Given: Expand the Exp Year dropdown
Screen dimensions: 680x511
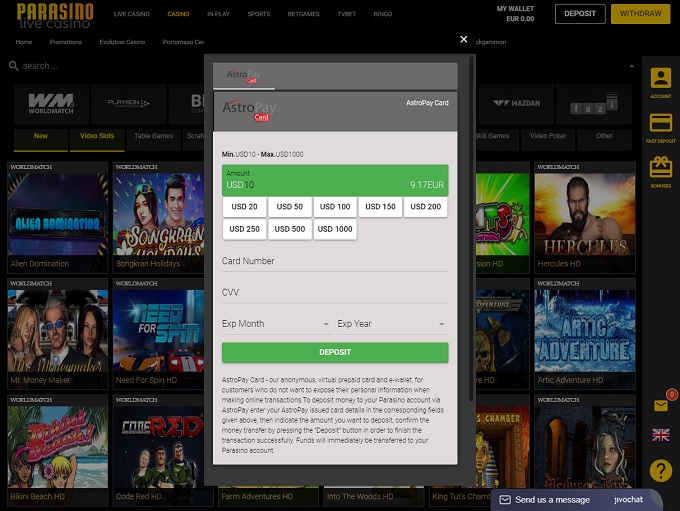Looking at the screenshot, I should point(392,324).
